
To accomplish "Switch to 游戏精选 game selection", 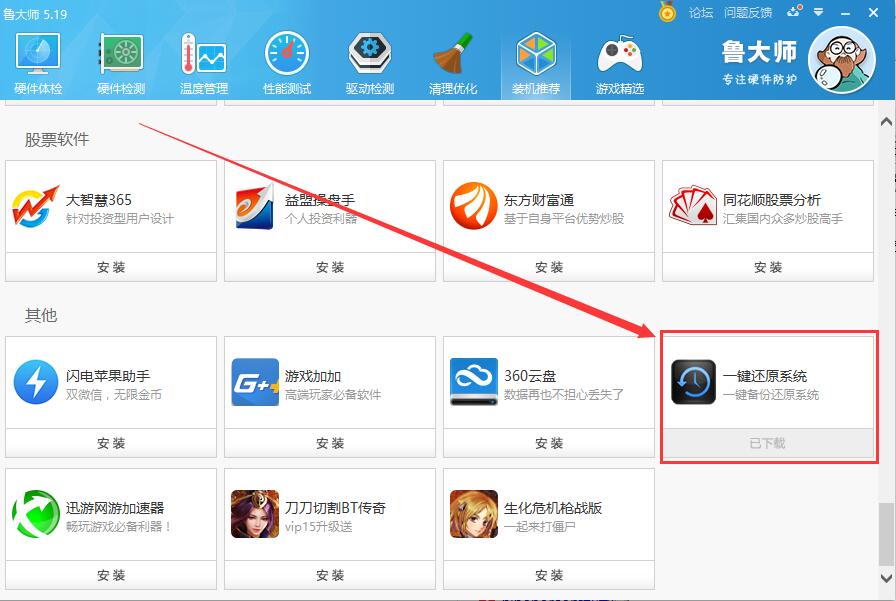I will (x=620, y=60).
